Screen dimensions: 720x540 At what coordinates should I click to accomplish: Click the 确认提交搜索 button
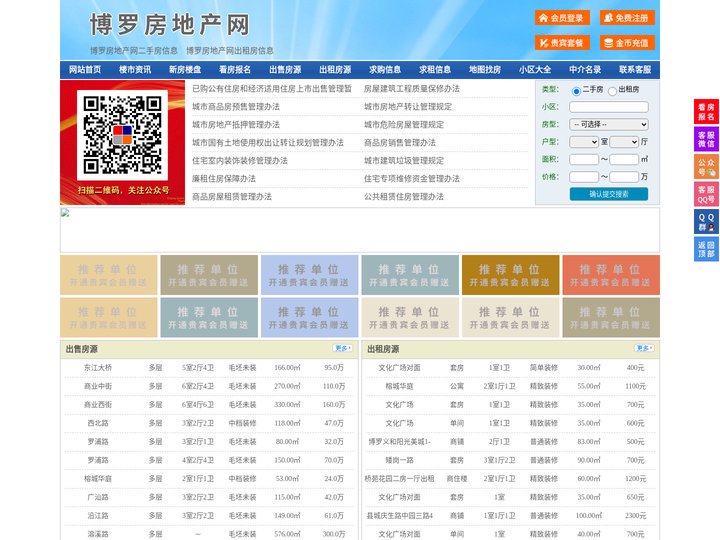[609, 194]
